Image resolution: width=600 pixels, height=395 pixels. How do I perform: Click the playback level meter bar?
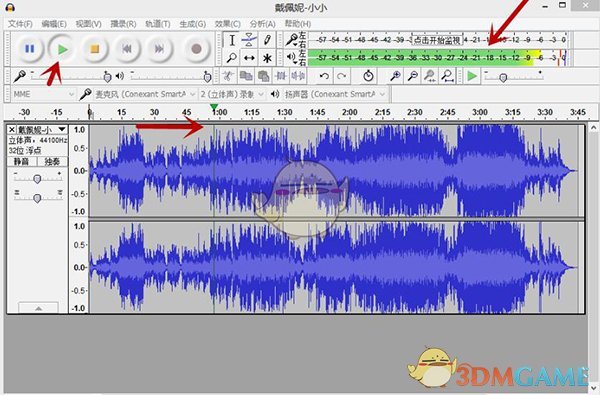point(437,58)
